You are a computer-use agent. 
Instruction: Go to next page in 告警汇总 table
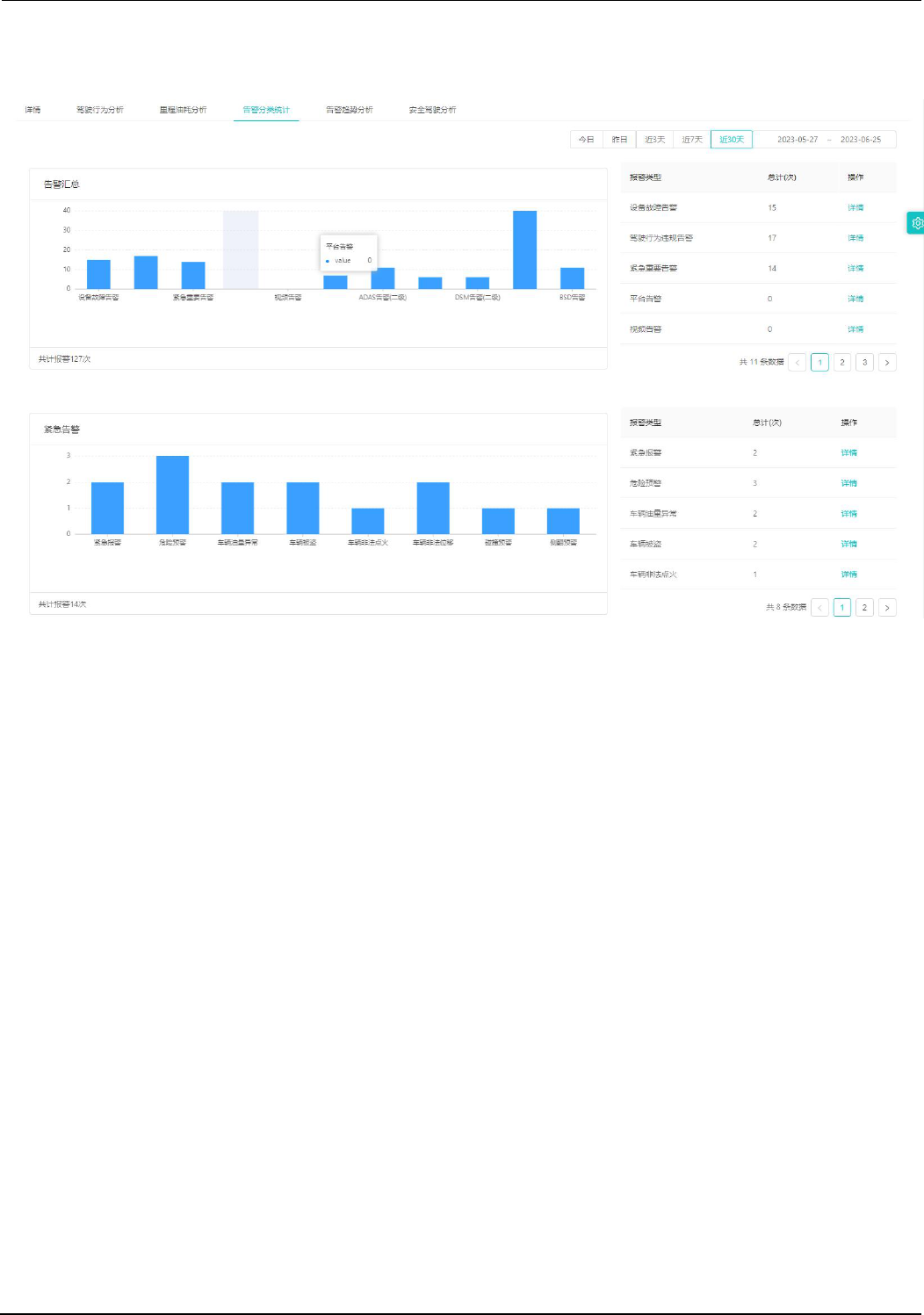pyautogui.click(x=887, y=362)
